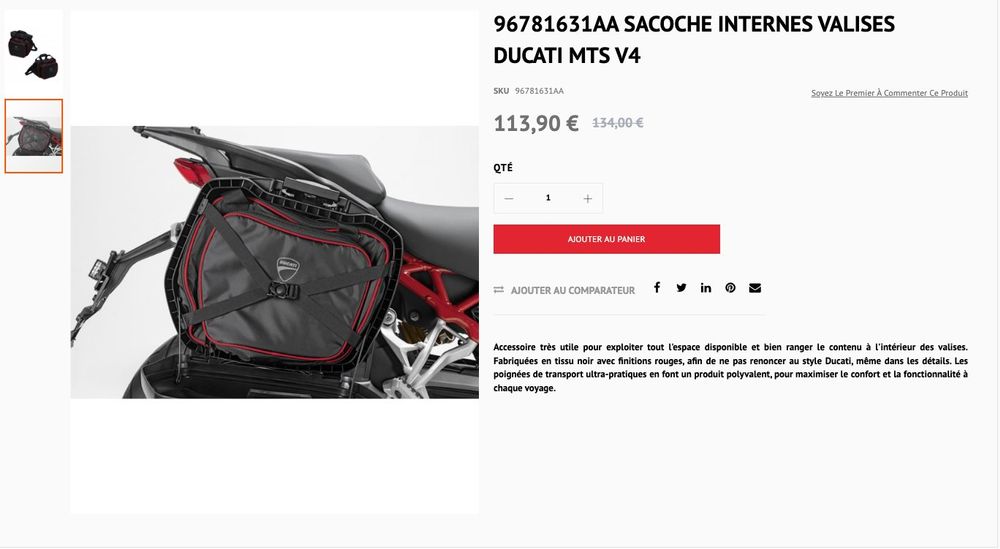Send product by email envelope icon
Viewport: 1000px width, 549px height.
[x=755, y=288]
